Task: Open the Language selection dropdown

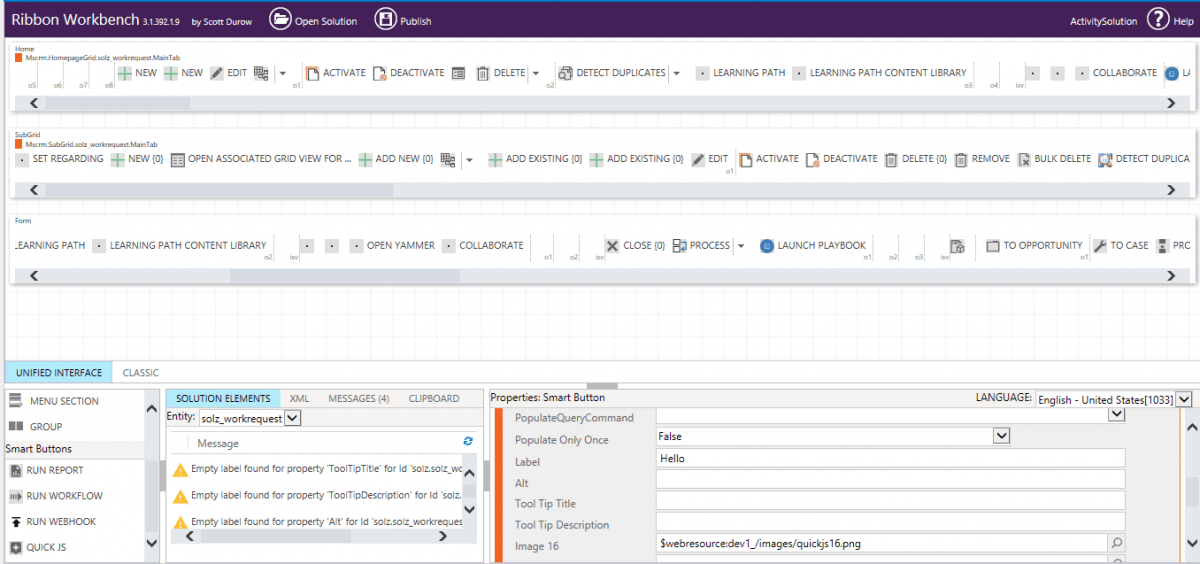Action: coord(1183,400)
